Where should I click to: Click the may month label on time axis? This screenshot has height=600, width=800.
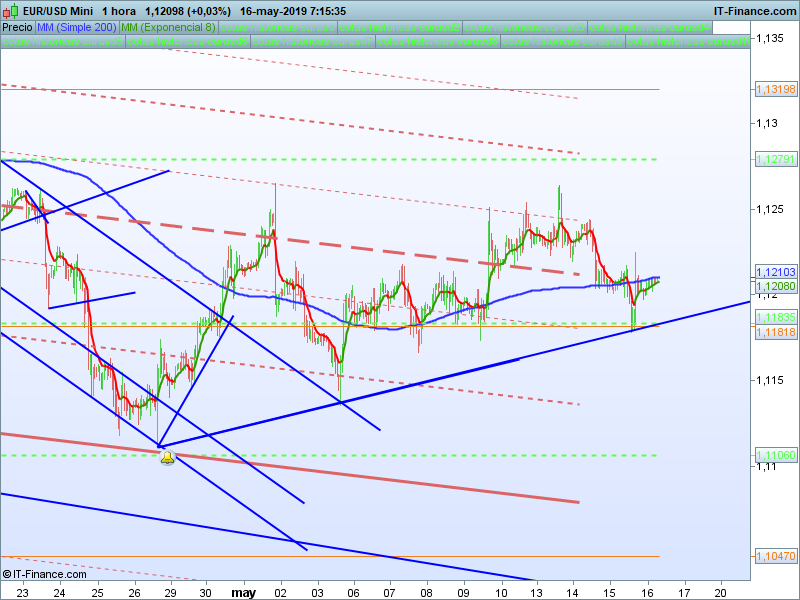[x=243, y=592]
